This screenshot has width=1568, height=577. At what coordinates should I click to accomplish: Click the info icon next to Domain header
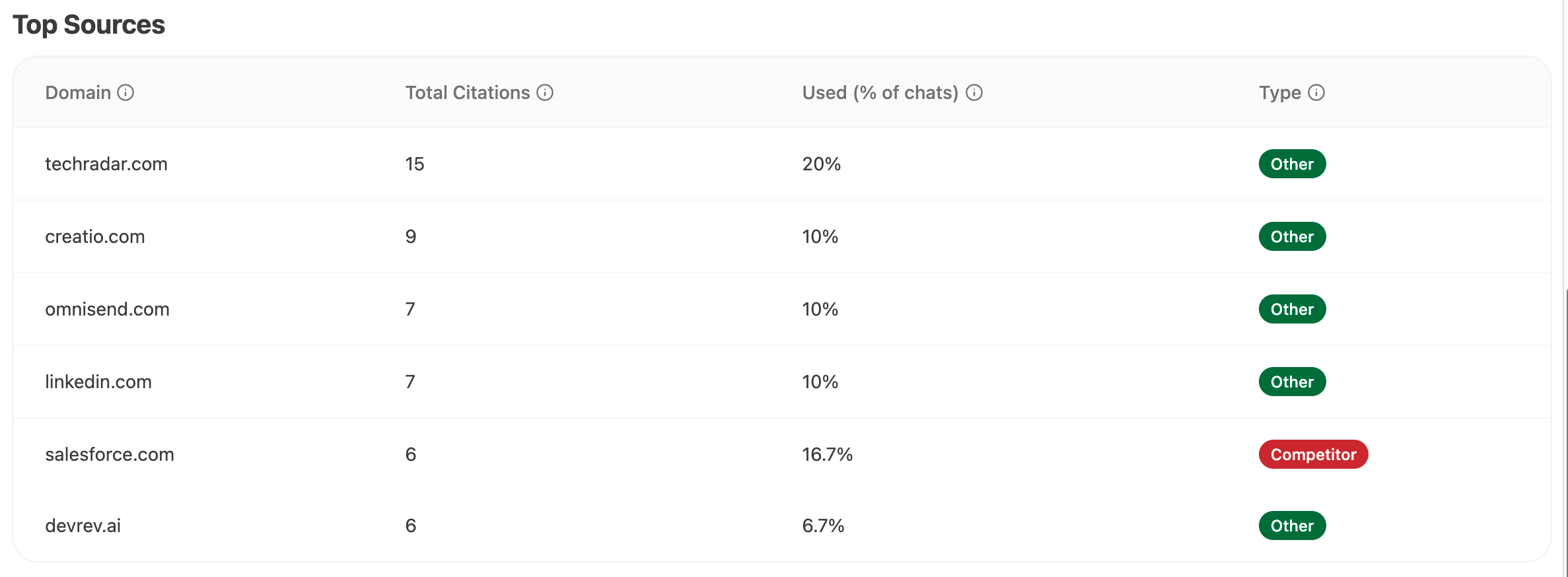point(125,93)
